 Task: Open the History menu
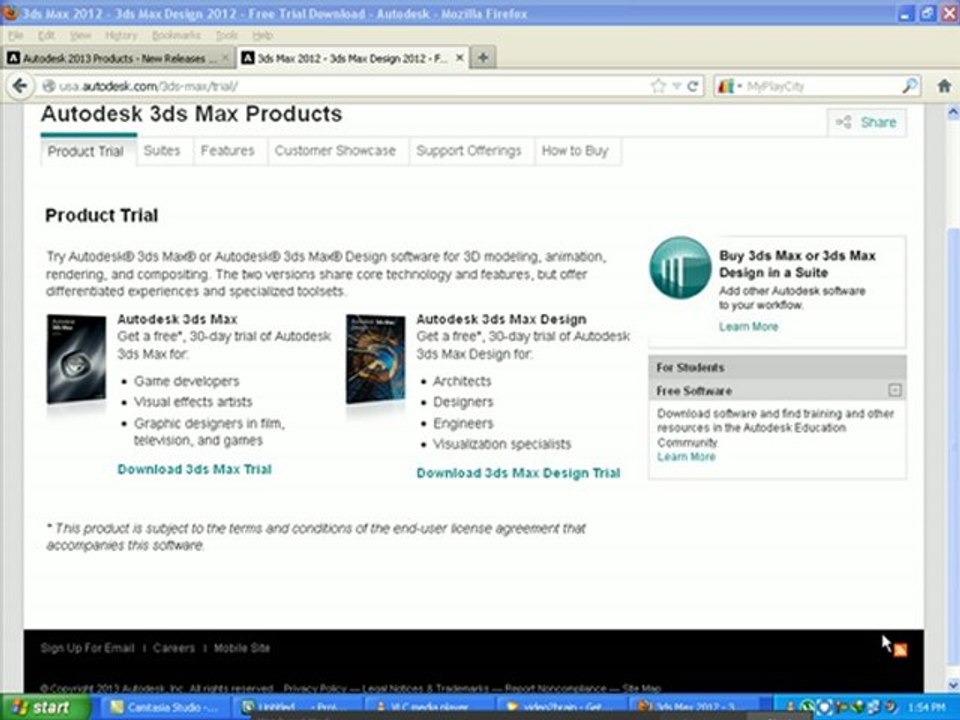pos(121,36)
